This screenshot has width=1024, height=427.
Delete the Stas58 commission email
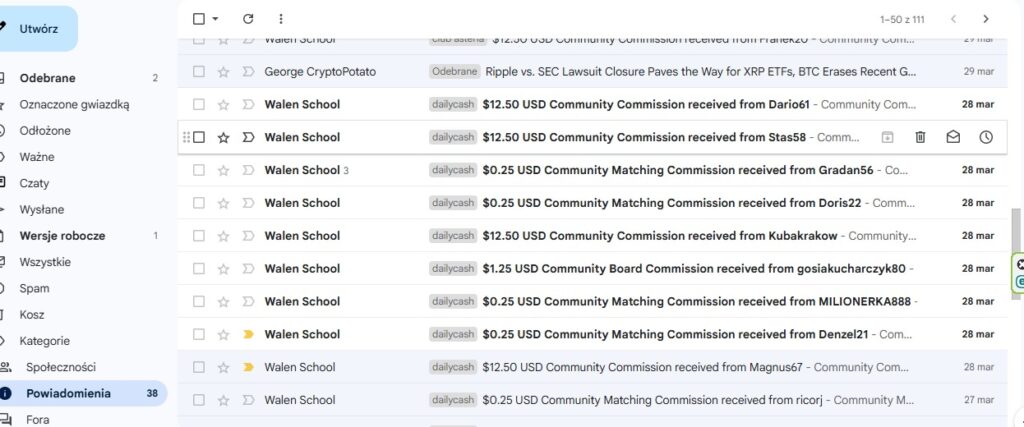click(x=921, y=137)
